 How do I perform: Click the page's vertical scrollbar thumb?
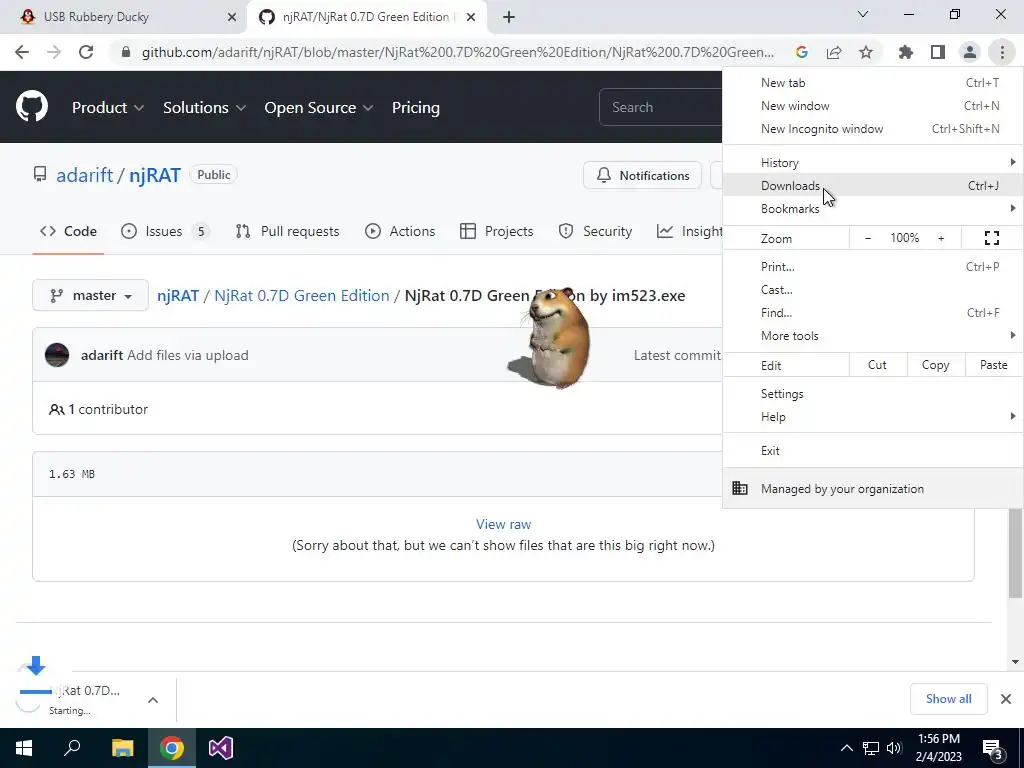click(x=1015, y=553)
